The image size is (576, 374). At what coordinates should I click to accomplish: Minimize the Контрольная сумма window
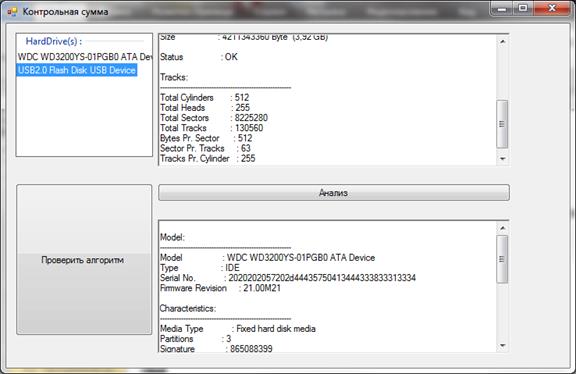tap(502, 9)
